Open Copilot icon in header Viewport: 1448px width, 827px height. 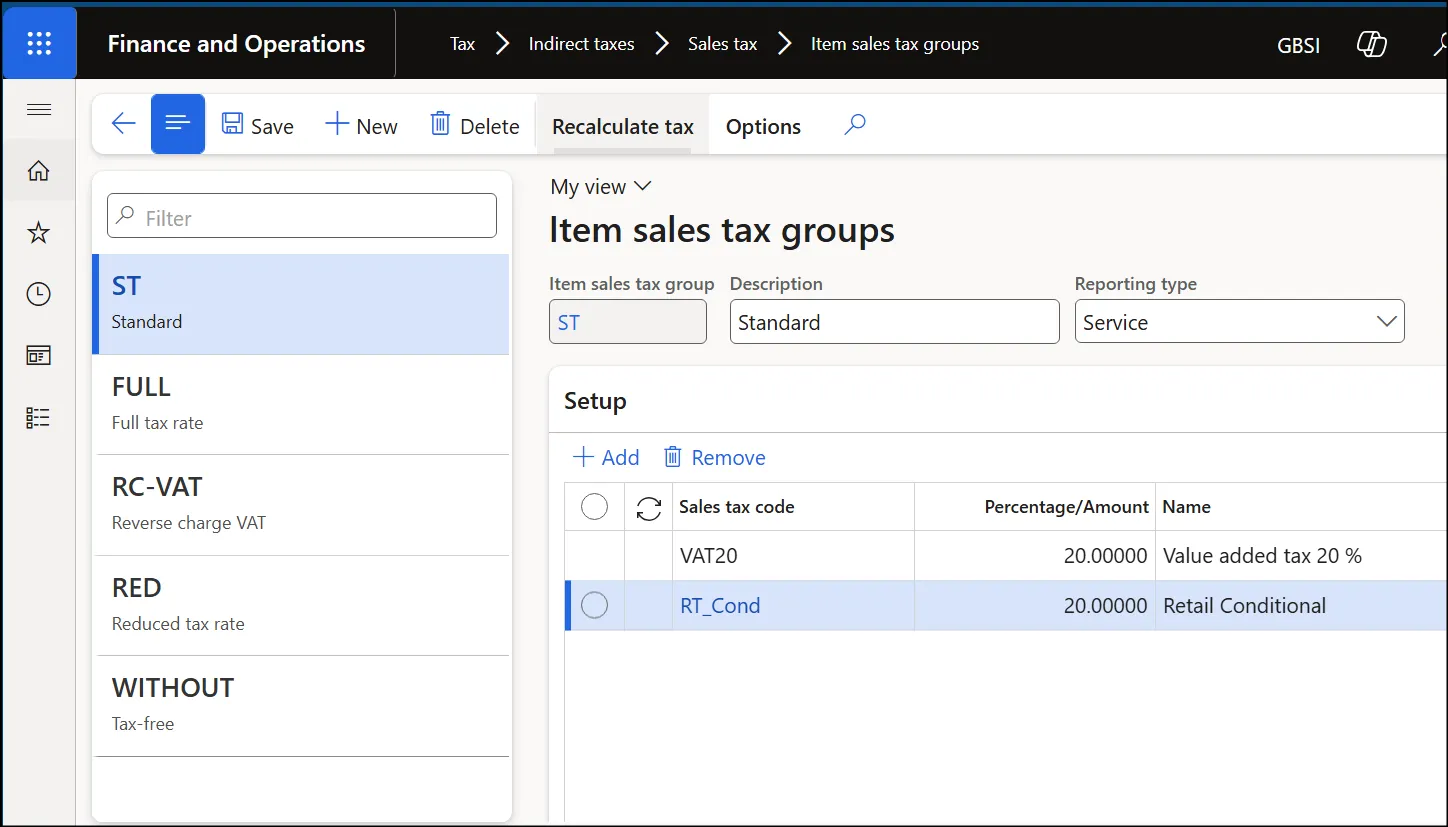click(1371, 44)
